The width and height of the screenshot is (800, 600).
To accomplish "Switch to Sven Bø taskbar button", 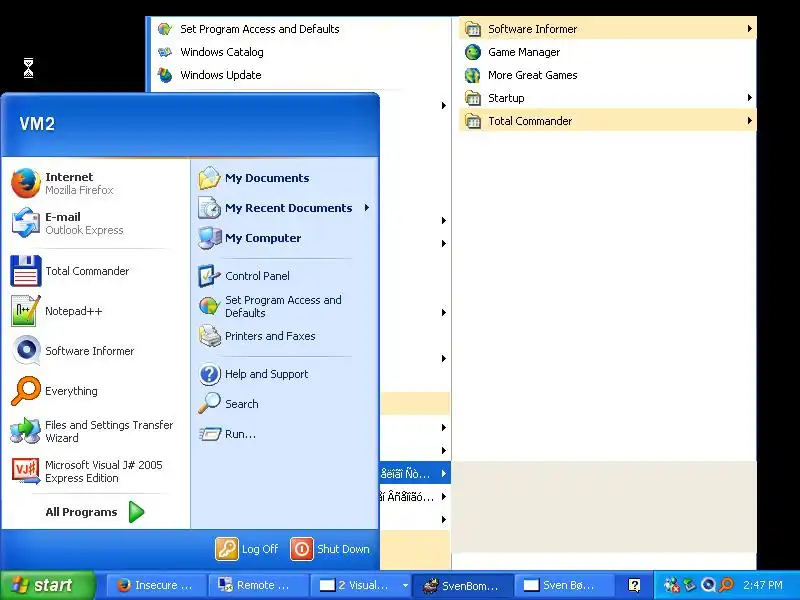I will click(563, 585).
